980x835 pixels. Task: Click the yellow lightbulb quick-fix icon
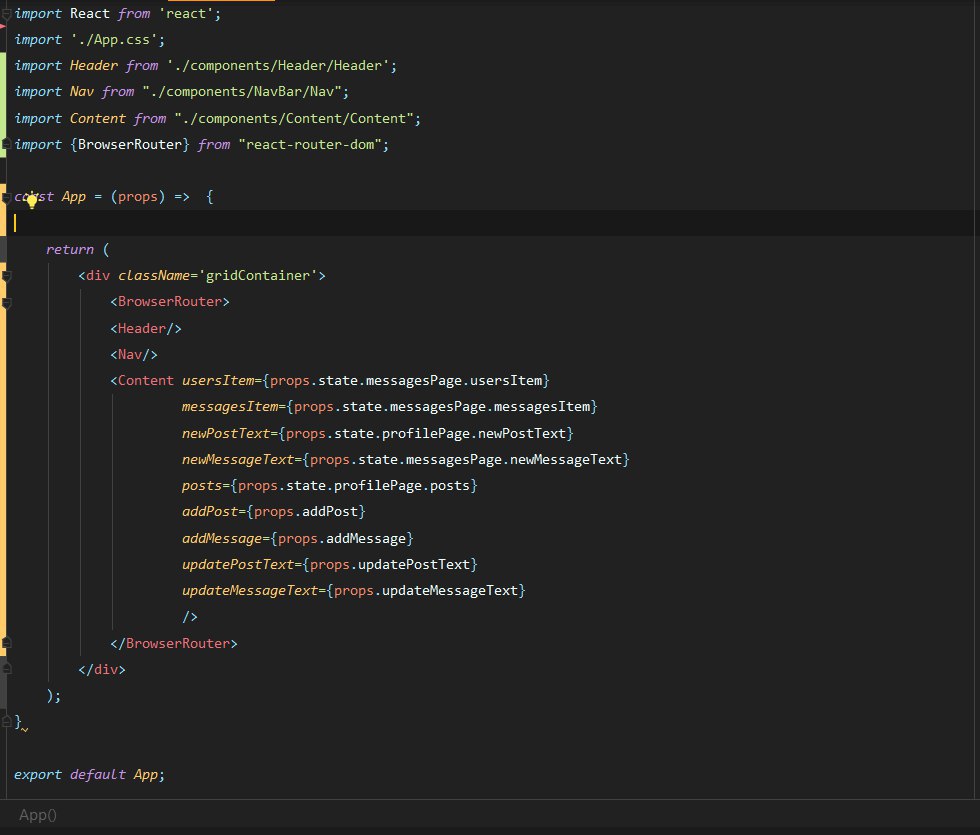click(32, 200)
